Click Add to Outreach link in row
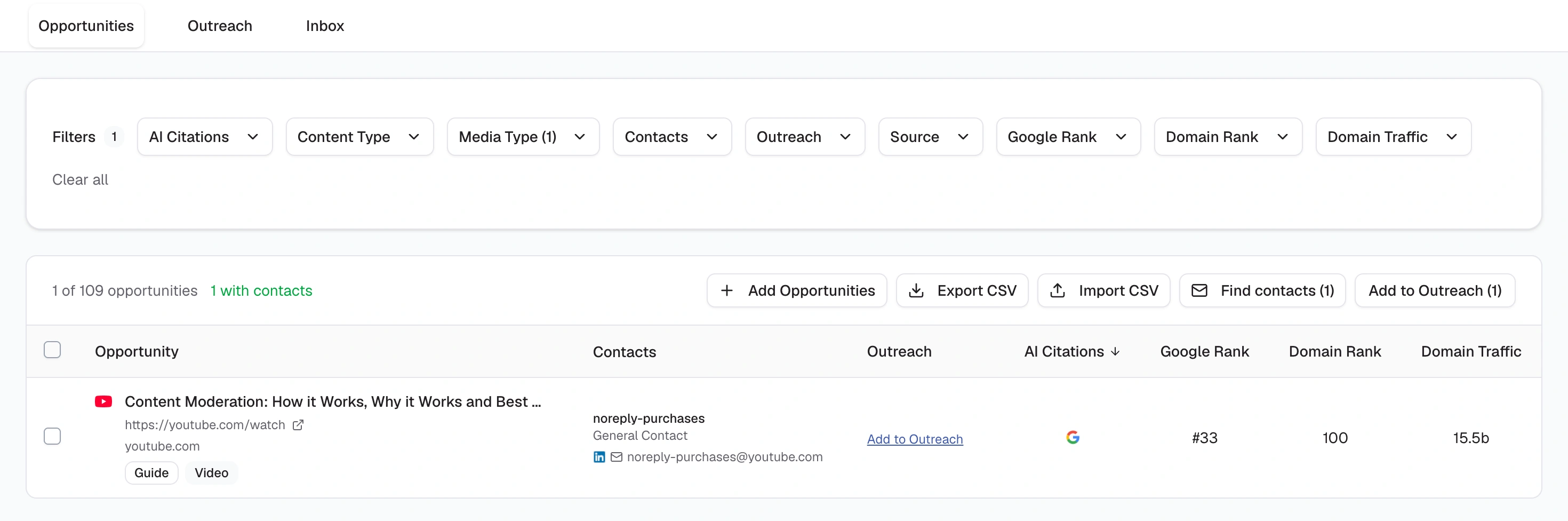Image resolution: width=1568 pixels, height=521 pixels. pos(915,439)
